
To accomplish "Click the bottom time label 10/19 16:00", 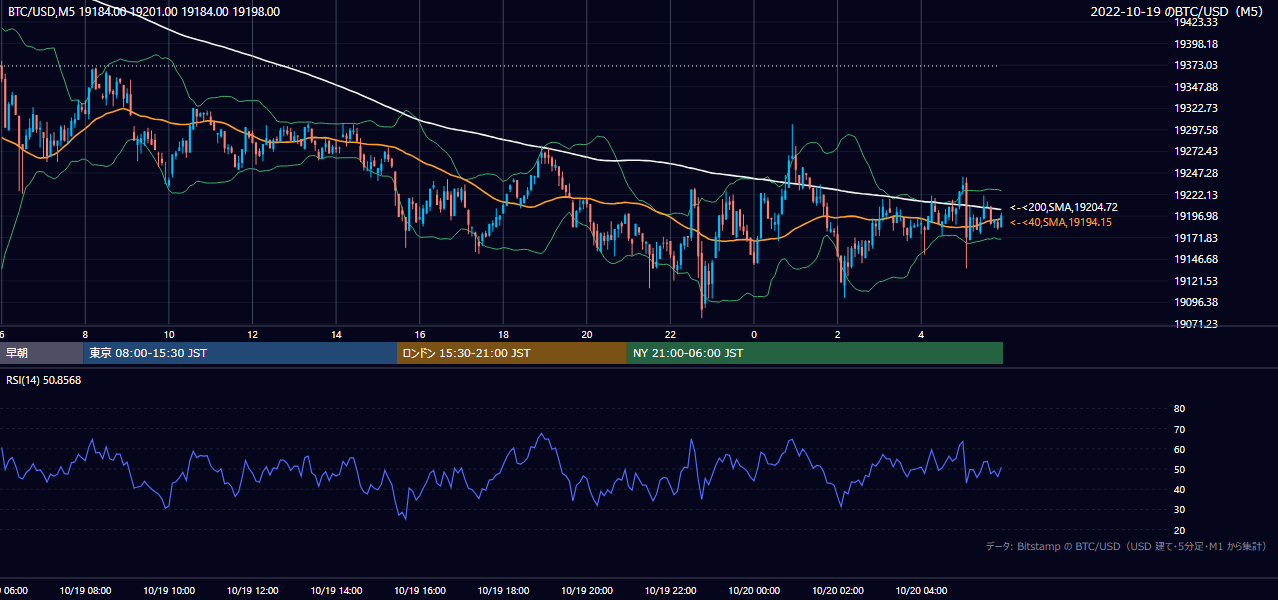I will click(420, 591).
